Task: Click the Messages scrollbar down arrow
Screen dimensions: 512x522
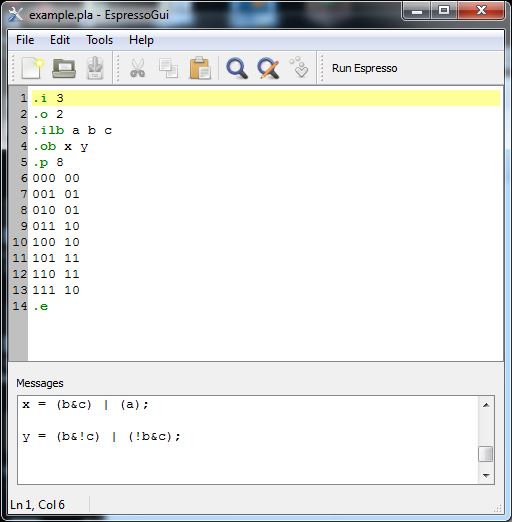Action: point(486,475)
